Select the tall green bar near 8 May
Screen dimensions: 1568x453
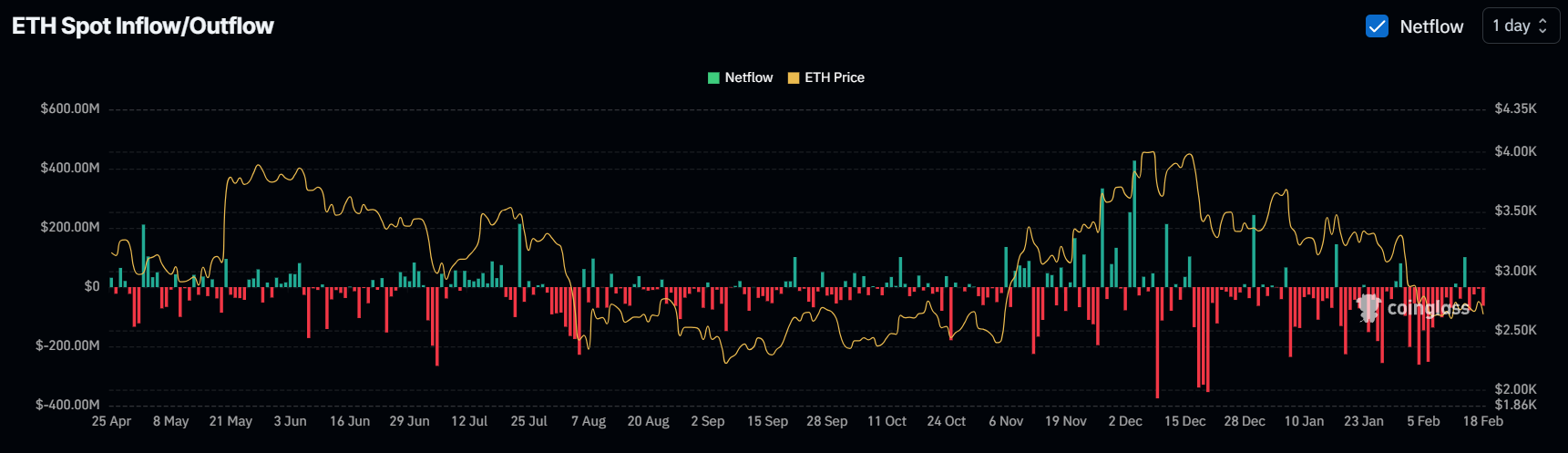(143, 256)
